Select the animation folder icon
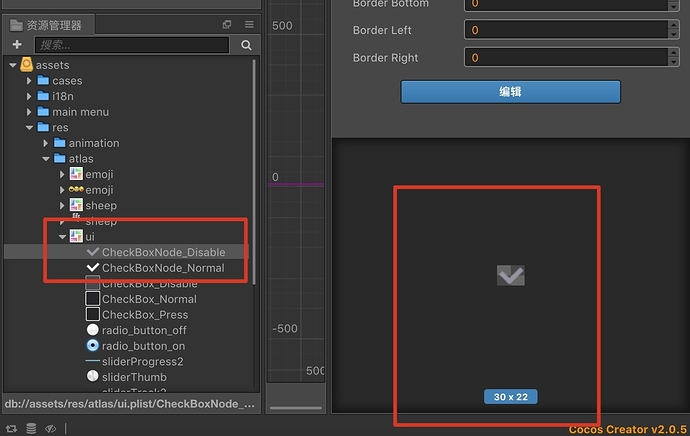This screenshot has height=436, width=690. 59,143
